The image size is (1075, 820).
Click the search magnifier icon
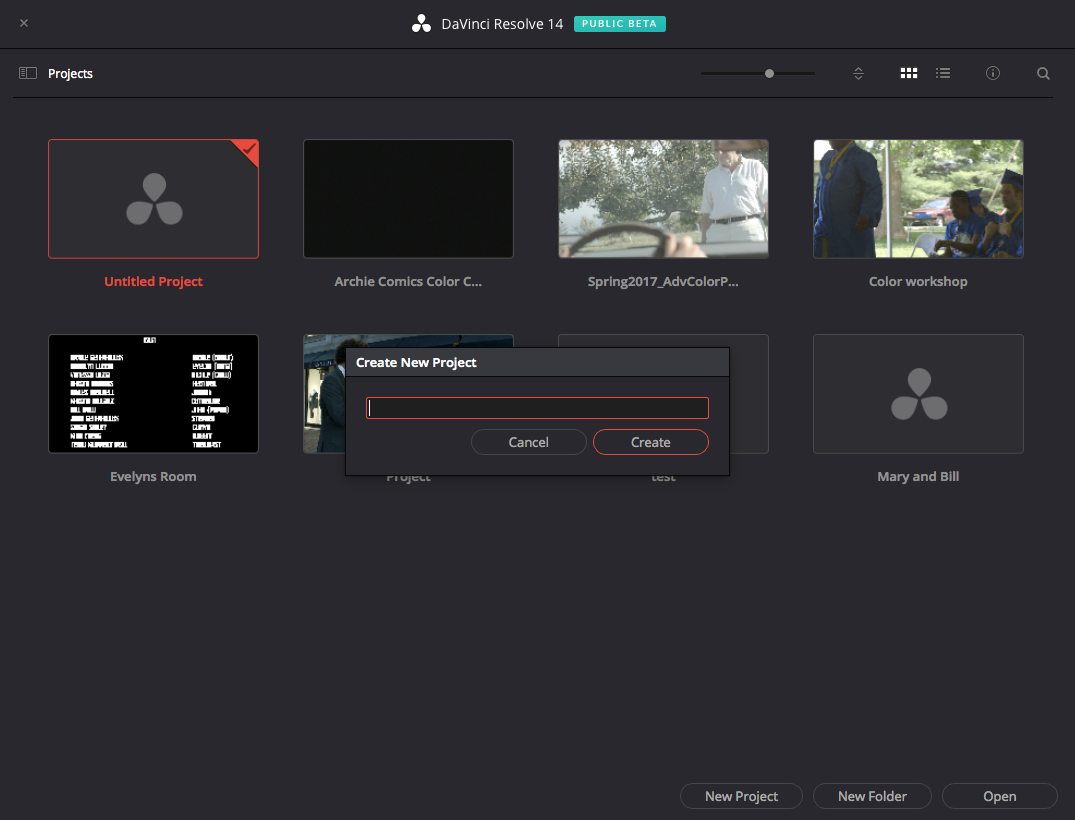[1043, 73]
